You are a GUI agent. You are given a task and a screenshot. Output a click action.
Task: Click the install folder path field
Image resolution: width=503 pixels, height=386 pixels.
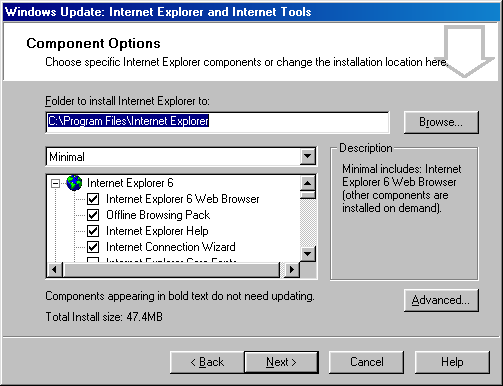tap(217, 121)
